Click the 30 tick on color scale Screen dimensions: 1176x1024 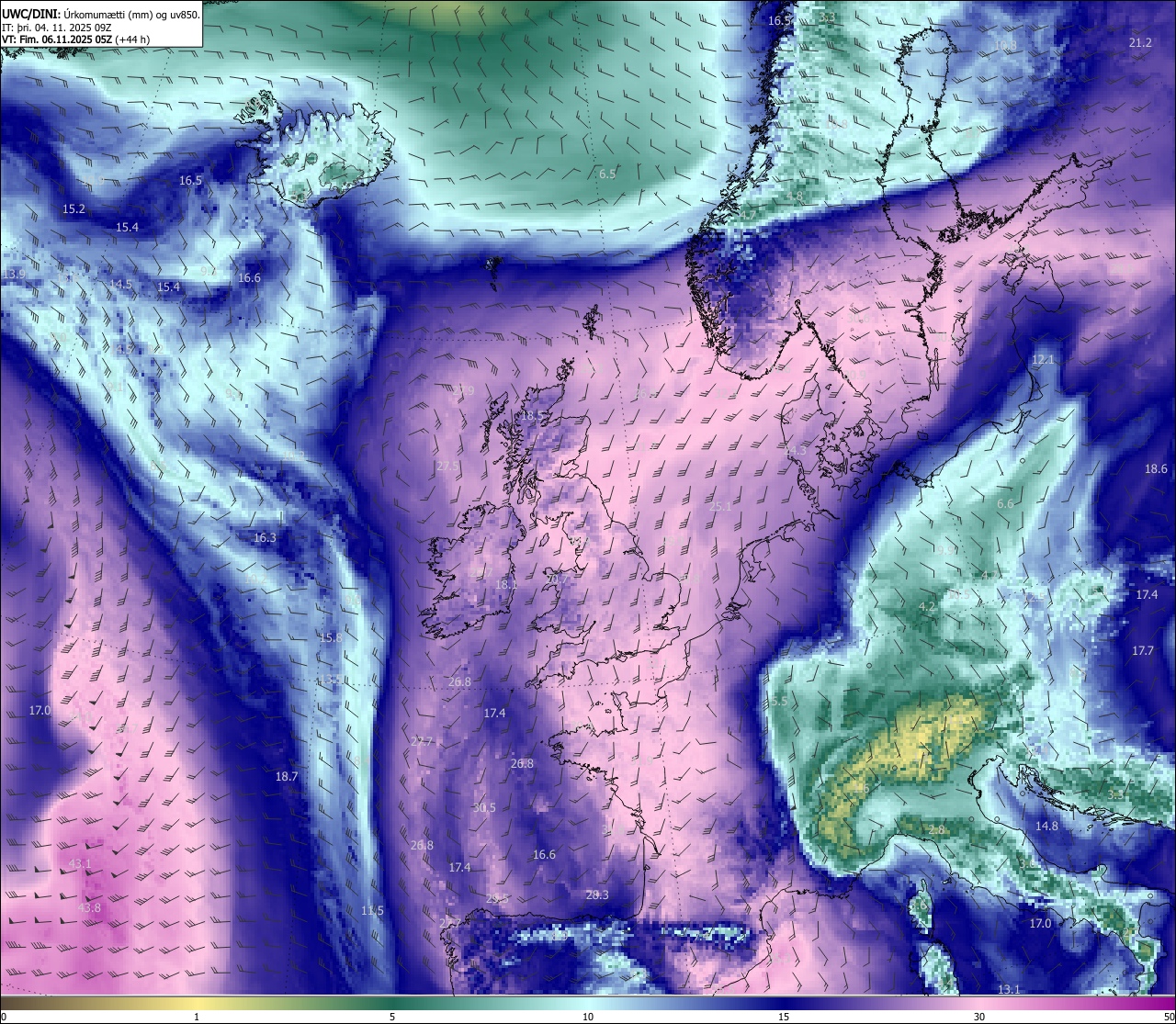click(979, 1017)
